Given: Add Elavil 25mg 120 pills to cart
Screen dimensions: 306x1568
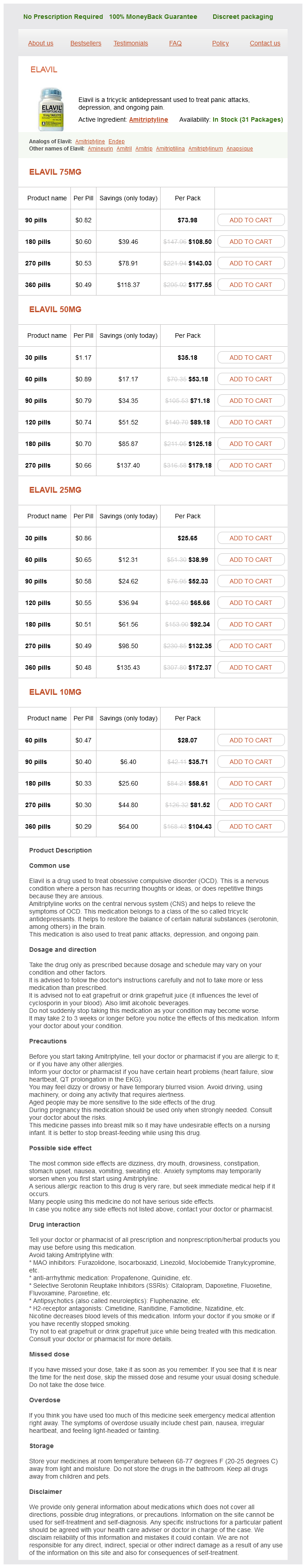Looking at the screenshot, I should [251, 603].
